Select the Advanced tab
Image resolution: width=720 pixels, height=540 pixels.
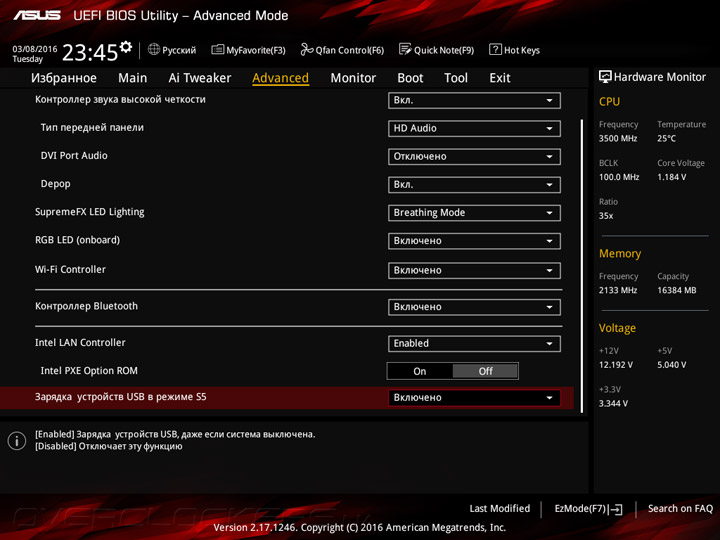click(x=280, y=78)
